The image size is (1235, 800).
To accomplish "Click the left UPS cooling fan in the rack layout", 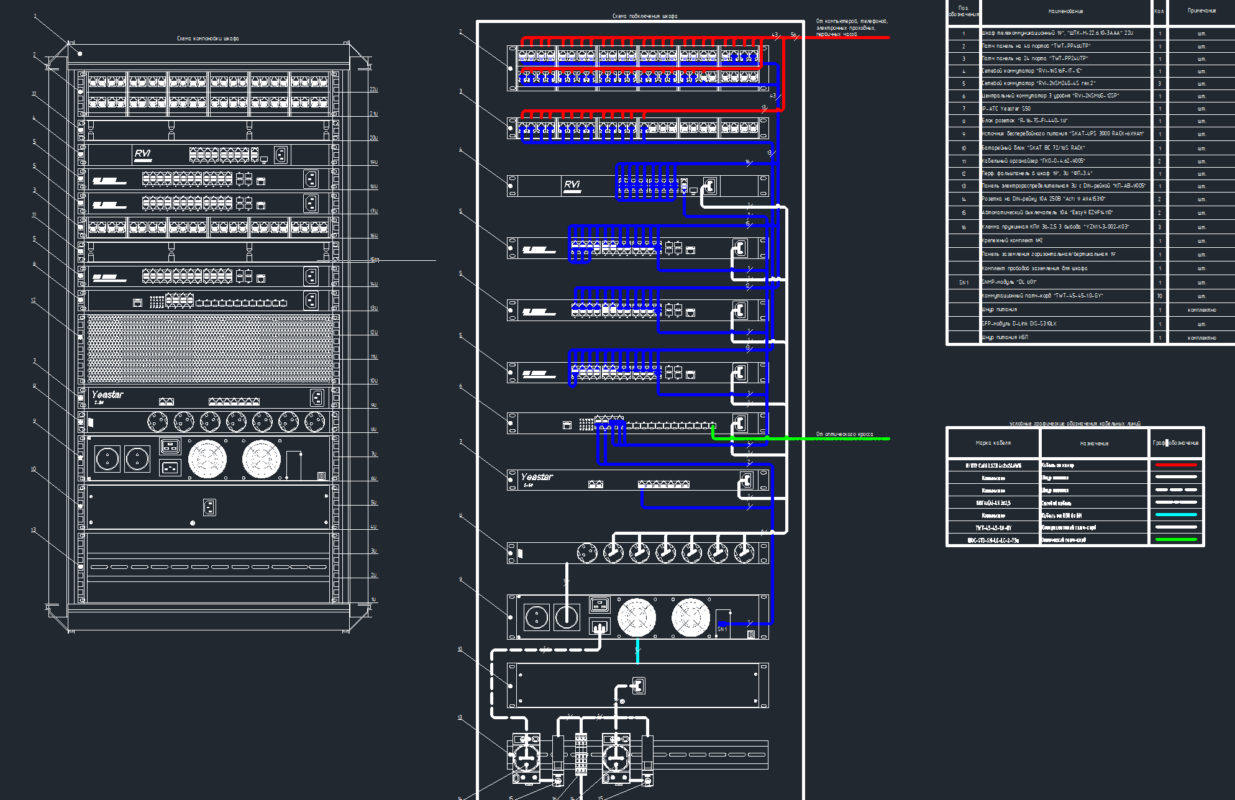I will 210,461.
